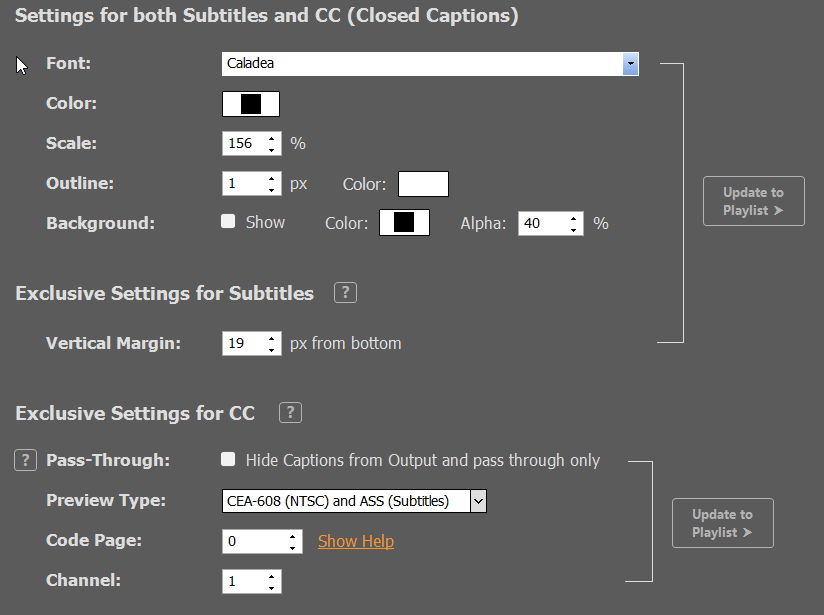Viewport: 824px width, 615px height.
Task: Open the black font Color swatch
Action: pyautogui.click(x=251, y=104)
